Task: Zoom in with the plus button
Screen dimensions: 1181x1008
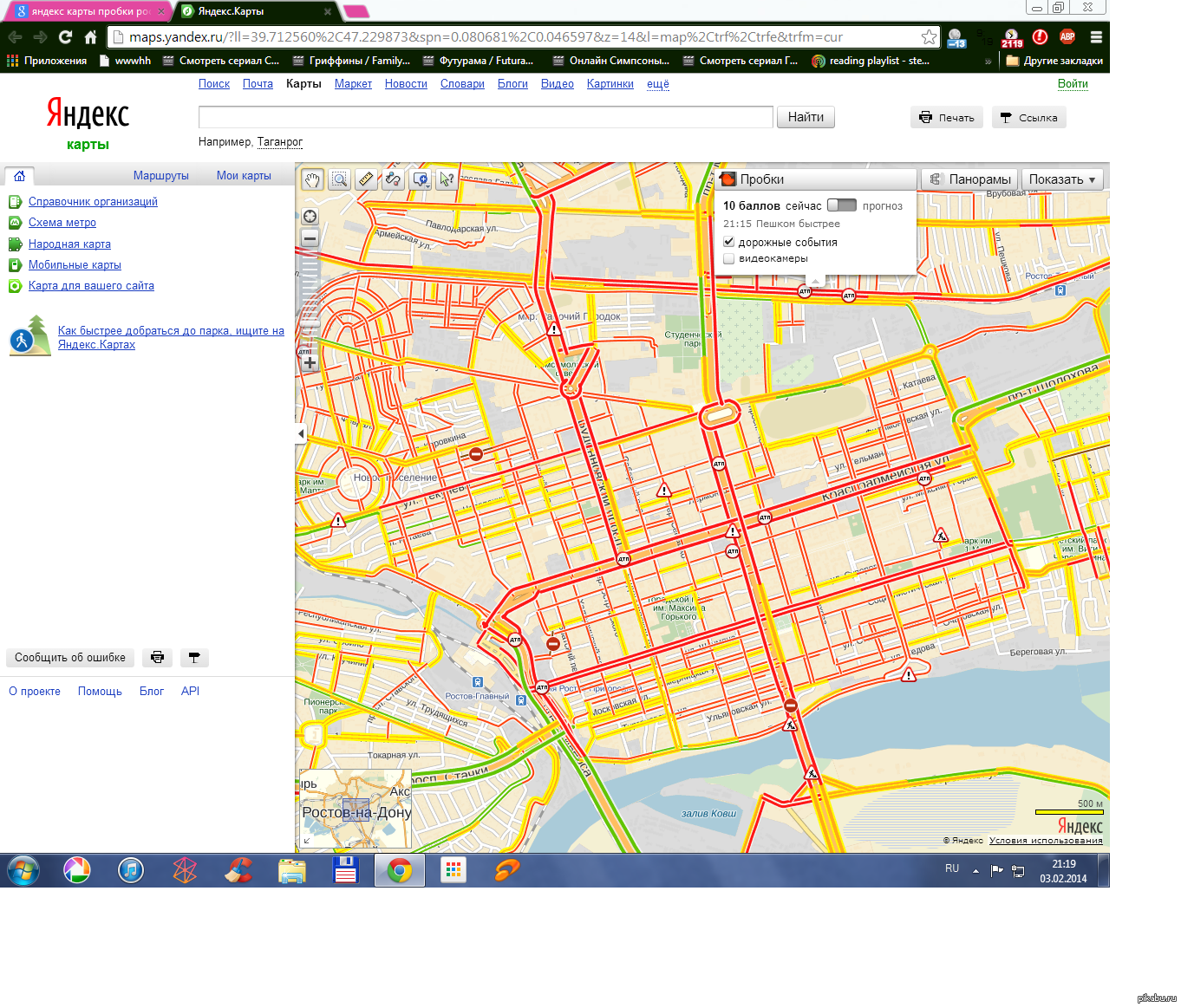Action: [x=310, y=363]
